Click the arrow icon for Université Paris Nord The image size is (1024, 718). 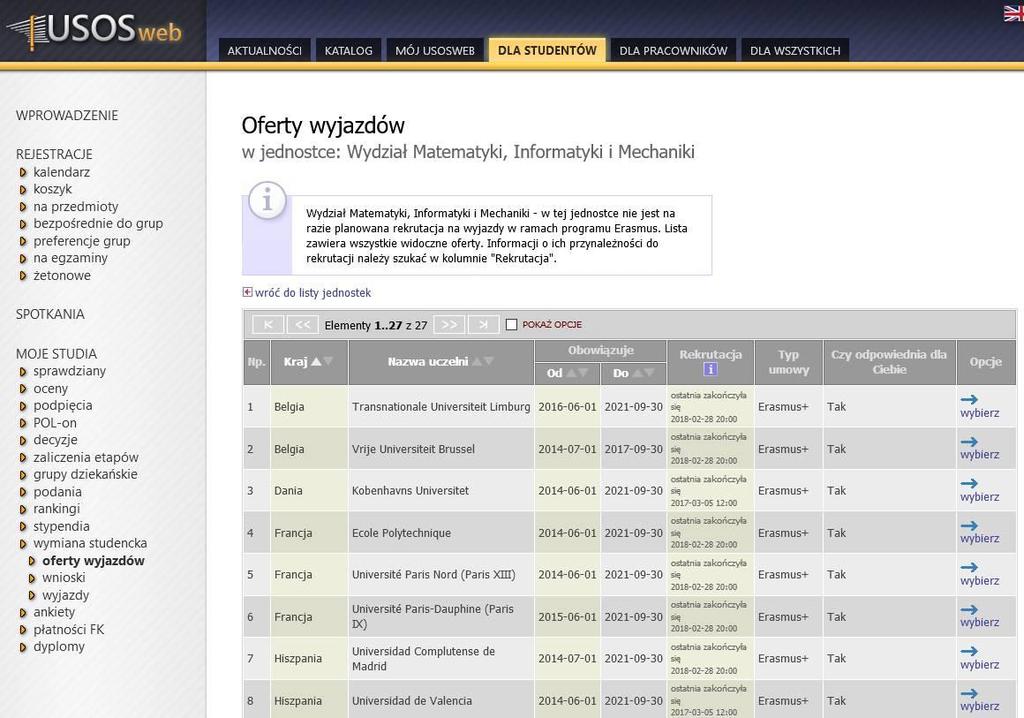(969, 567)
